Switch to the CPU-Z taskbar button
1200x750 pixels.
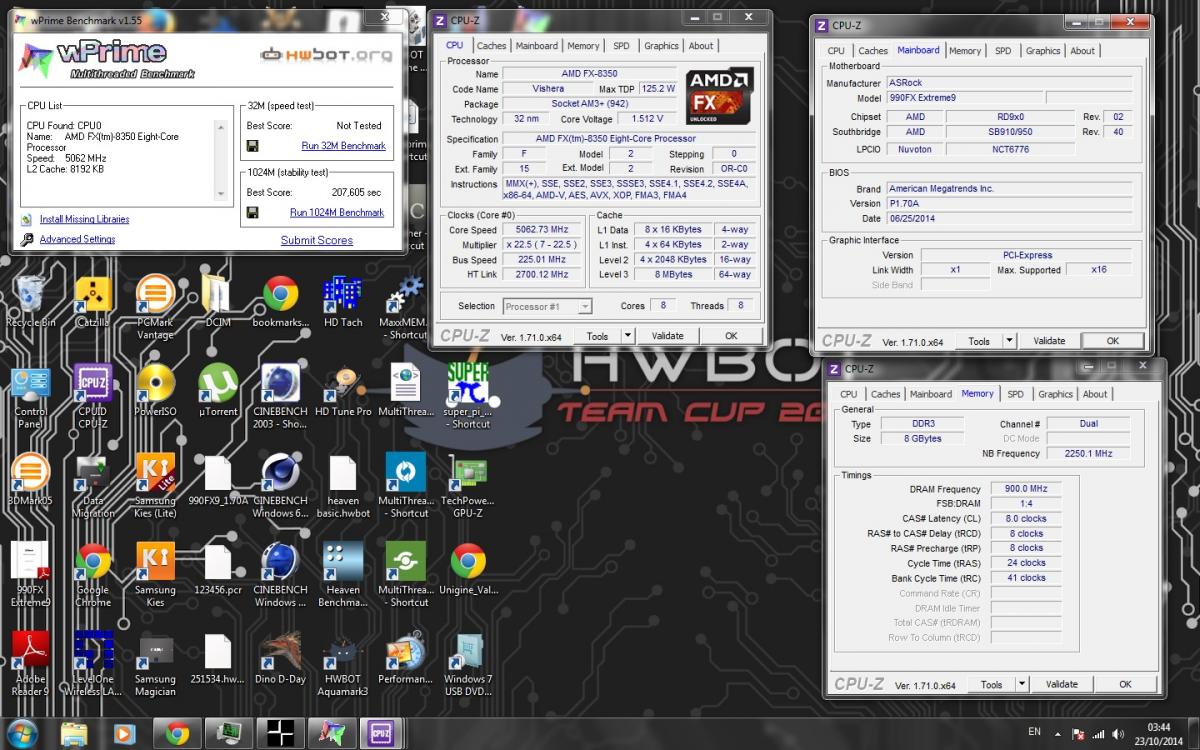point(380,732)
